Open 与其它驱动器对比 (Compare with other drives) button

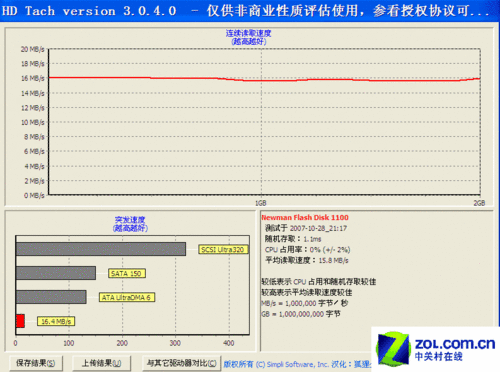[182, 363]
